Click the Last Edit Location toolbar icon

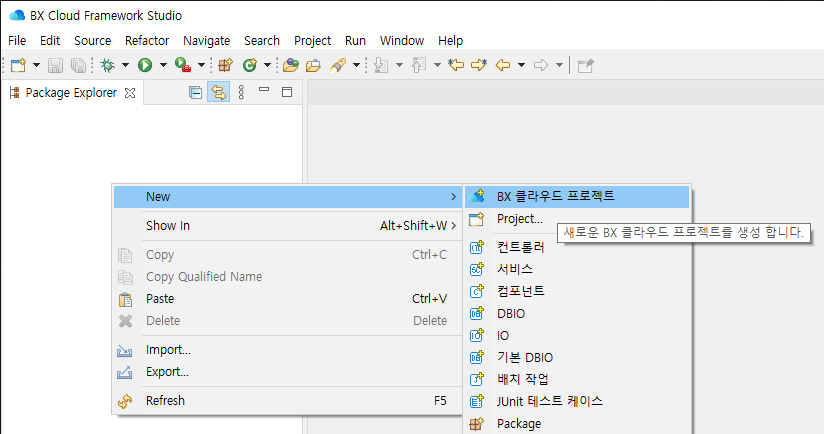tap(457, 65)
